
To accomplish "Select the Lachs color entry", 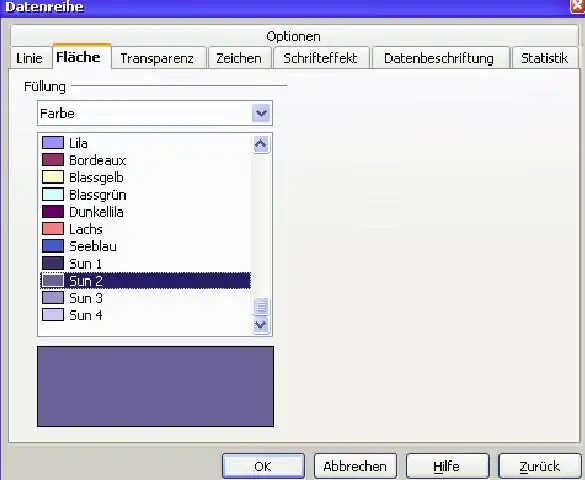I will (146, 229).
